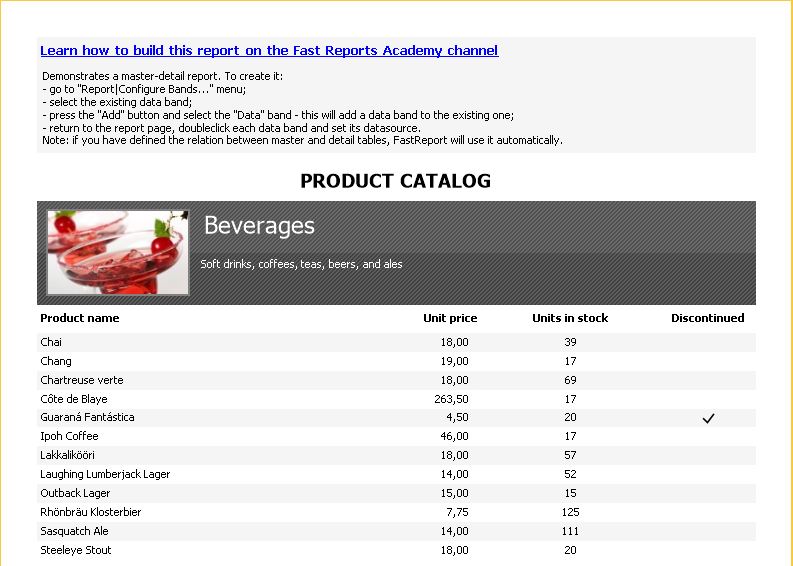Click the Lakkalikööri row
The width and height of the screenshot is (793, 566).
point(396,455)
